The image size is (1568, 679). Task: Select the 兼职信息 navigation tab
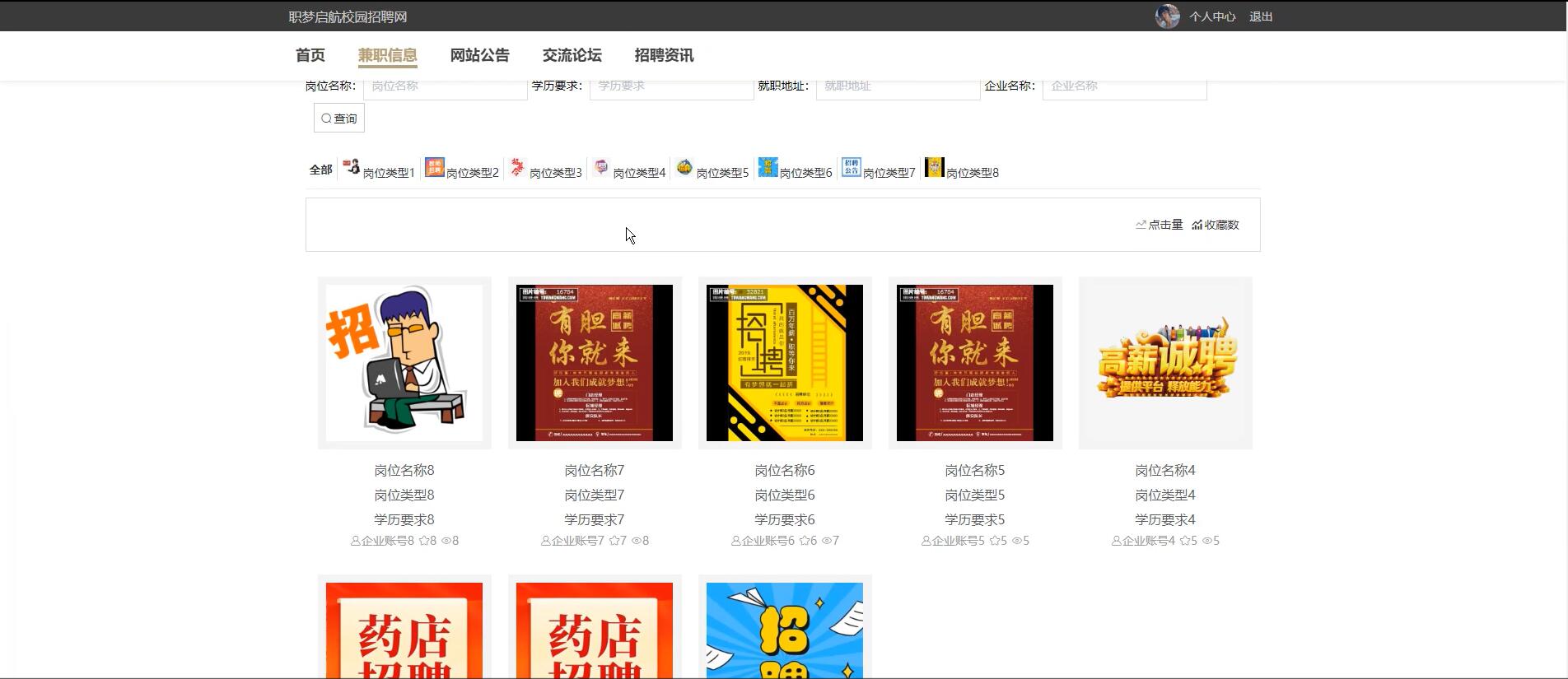[x=388, y=55]
